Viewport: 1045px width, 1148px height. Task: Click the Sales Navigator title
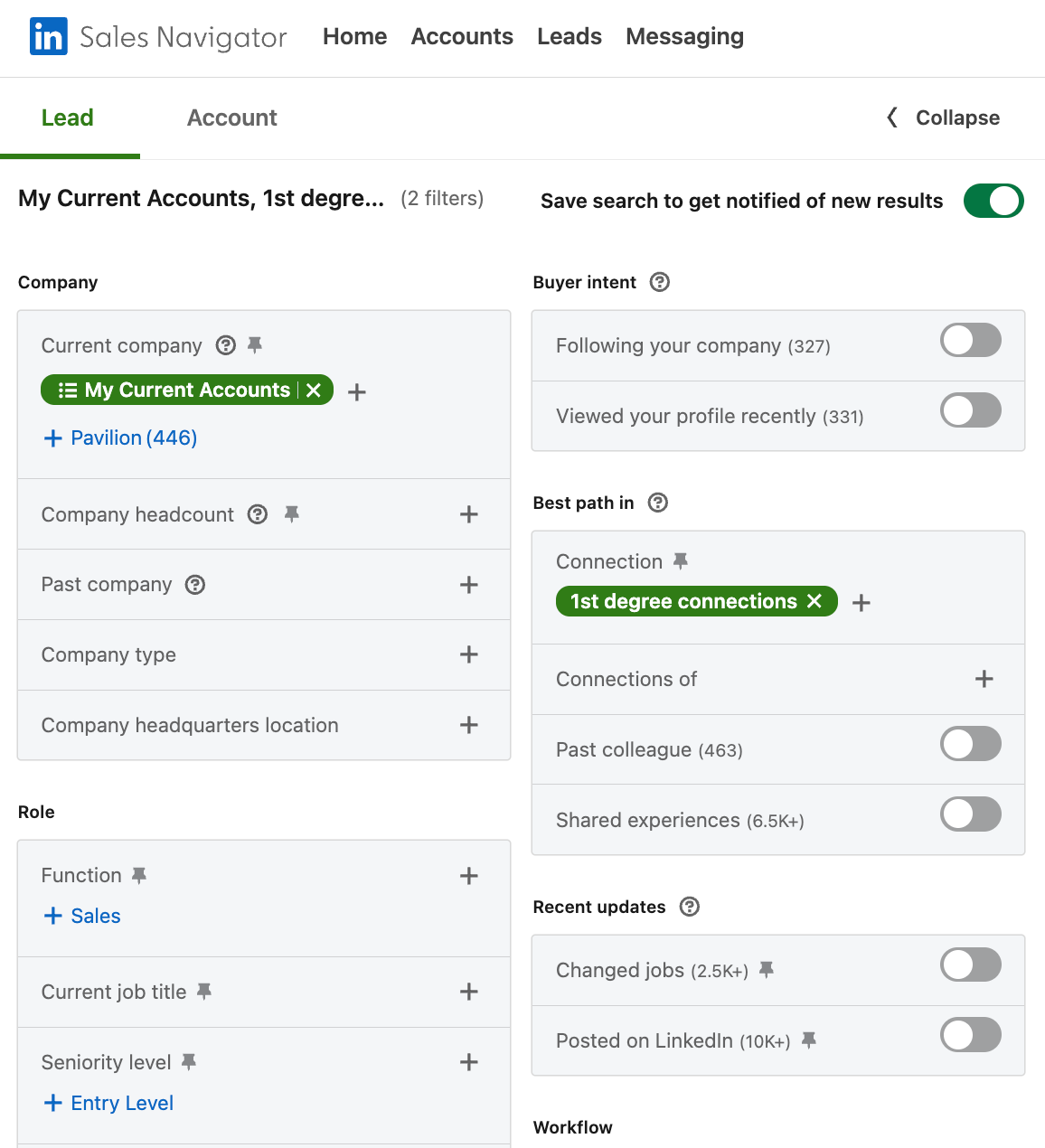point(184,37)
